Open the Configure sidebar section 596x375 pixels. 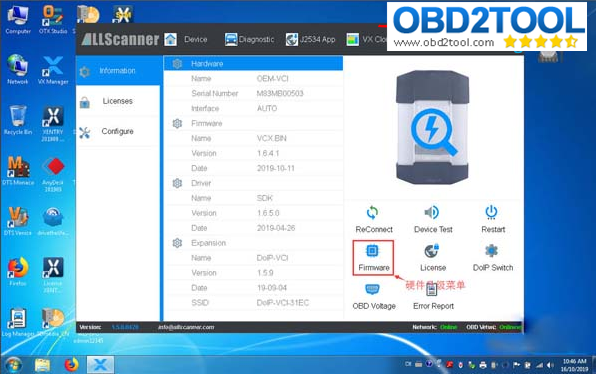(117, 131)
